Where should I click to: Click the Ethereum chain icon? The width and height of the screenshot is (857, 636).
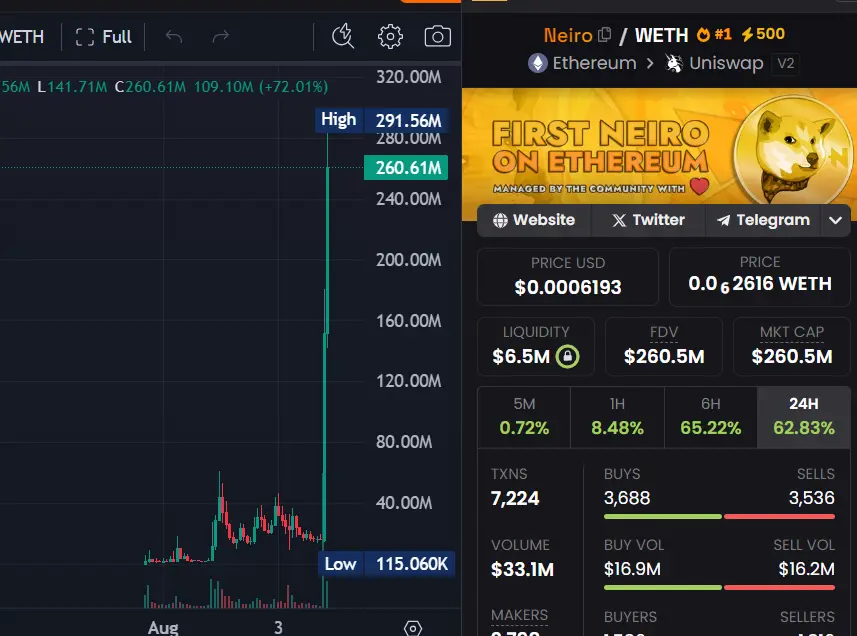(538, 63)
